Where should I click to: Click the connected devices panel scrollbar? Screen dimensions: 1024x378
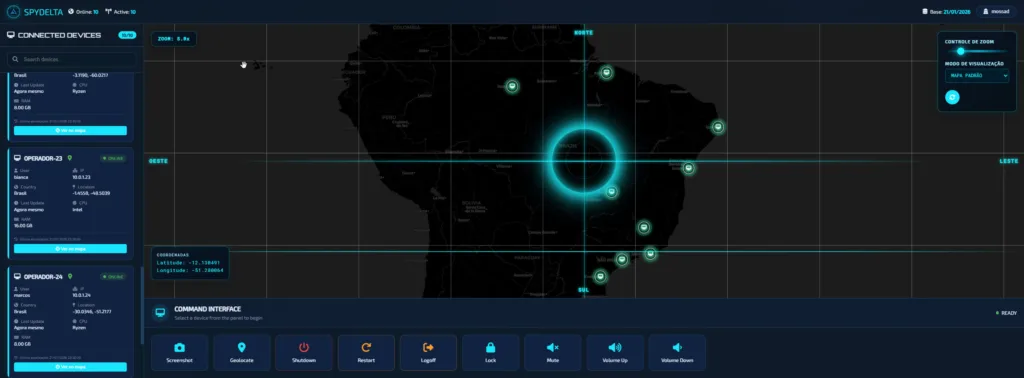coord(142,305)
